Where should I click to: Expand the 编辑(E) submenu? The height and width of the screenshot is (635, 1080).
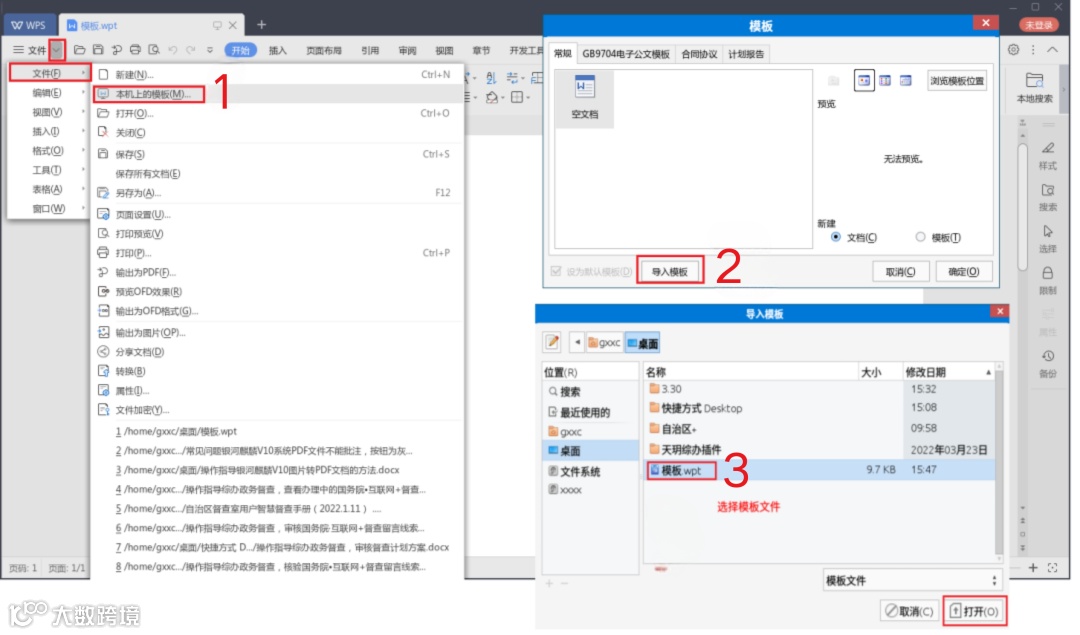pyautogui.click(x=49, y=92)
